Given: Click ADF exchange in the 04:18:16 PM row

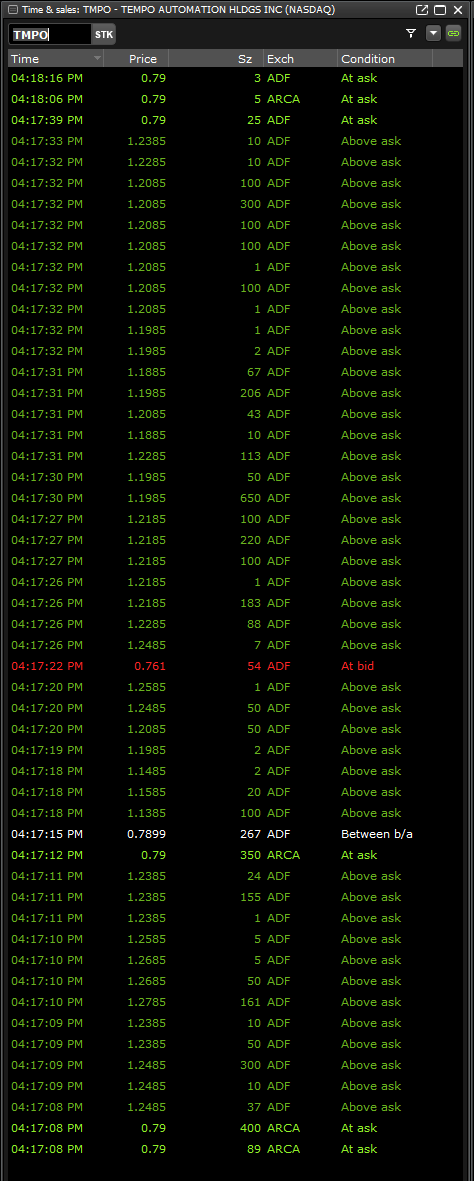Looking at the screenshot, I should [278, 78].
